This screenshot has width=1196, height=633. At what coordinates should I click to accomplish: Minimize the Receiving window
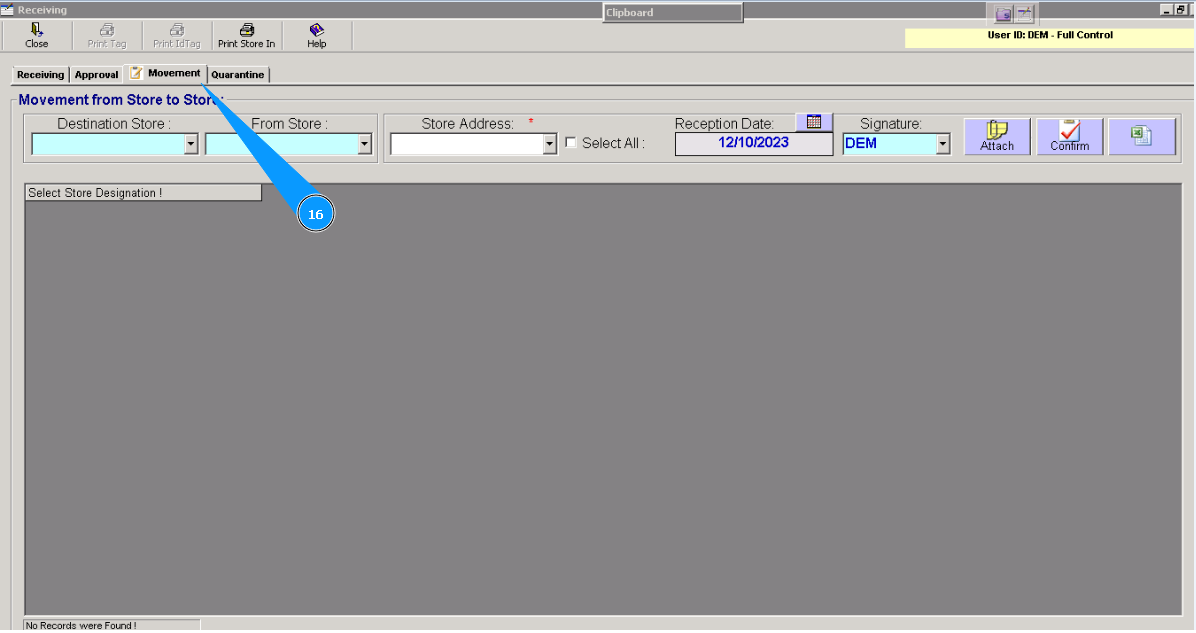[x=1166, y=10]
